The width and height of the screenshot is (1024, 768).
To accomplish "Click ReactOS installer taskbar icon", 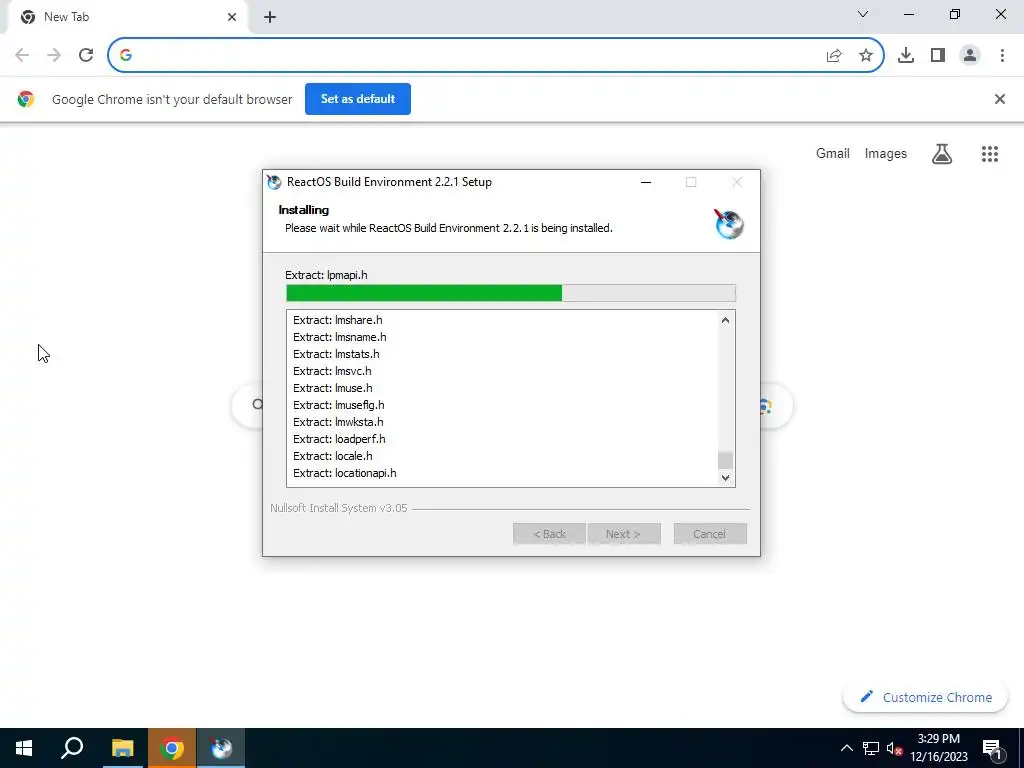I will [221, 748].
